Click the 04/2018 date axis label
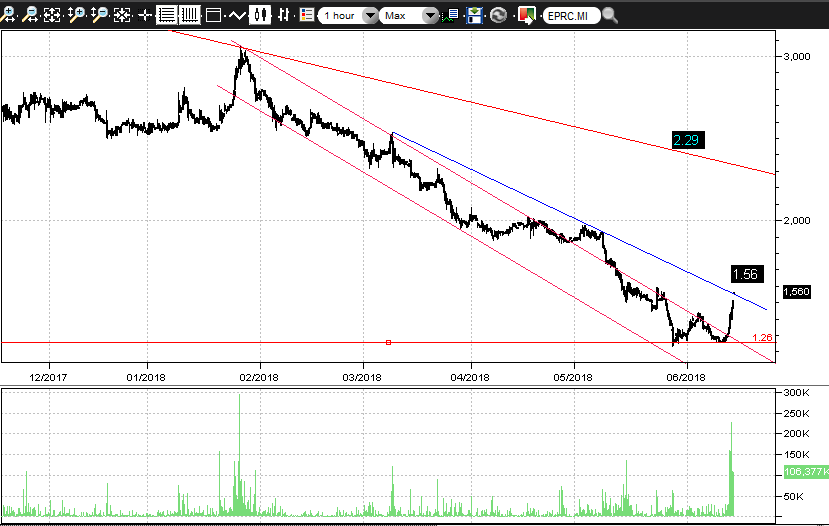 click(x=470, y=377)
